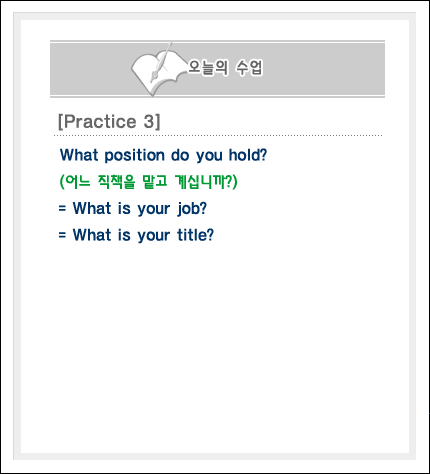Click the [Practice 3] heading
430x474 pixels.
(x=109, y=121)
